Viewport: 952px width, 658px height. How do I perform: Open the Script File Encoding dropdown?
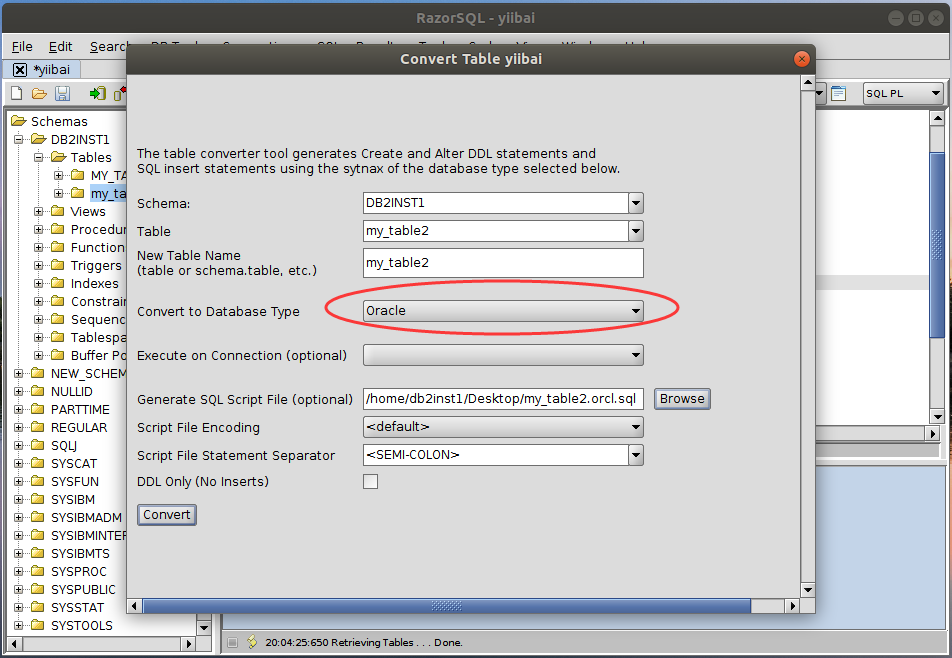(503, 427)
